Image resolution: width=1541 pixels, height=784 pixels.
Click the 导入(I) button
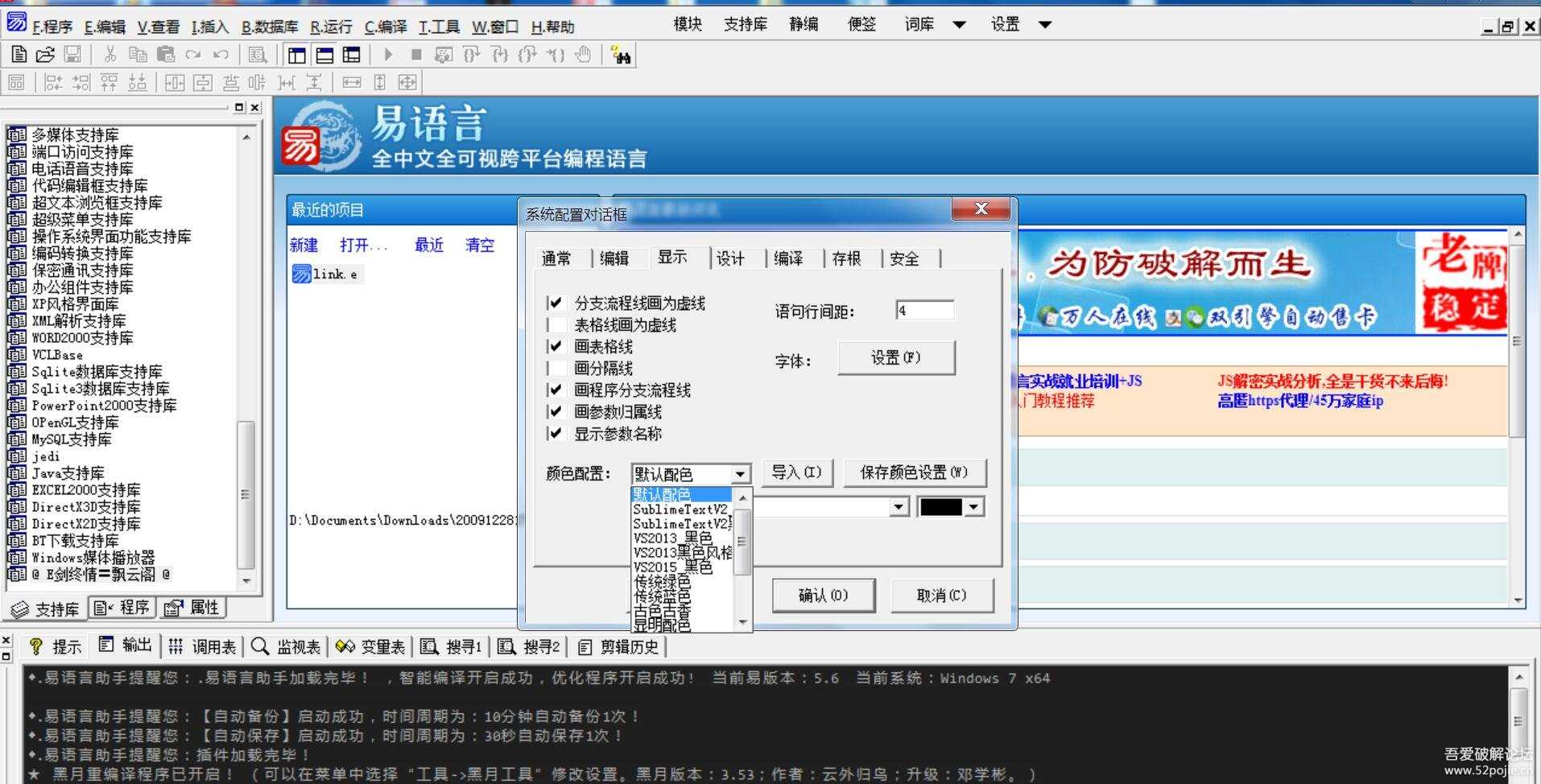(797, 472)
